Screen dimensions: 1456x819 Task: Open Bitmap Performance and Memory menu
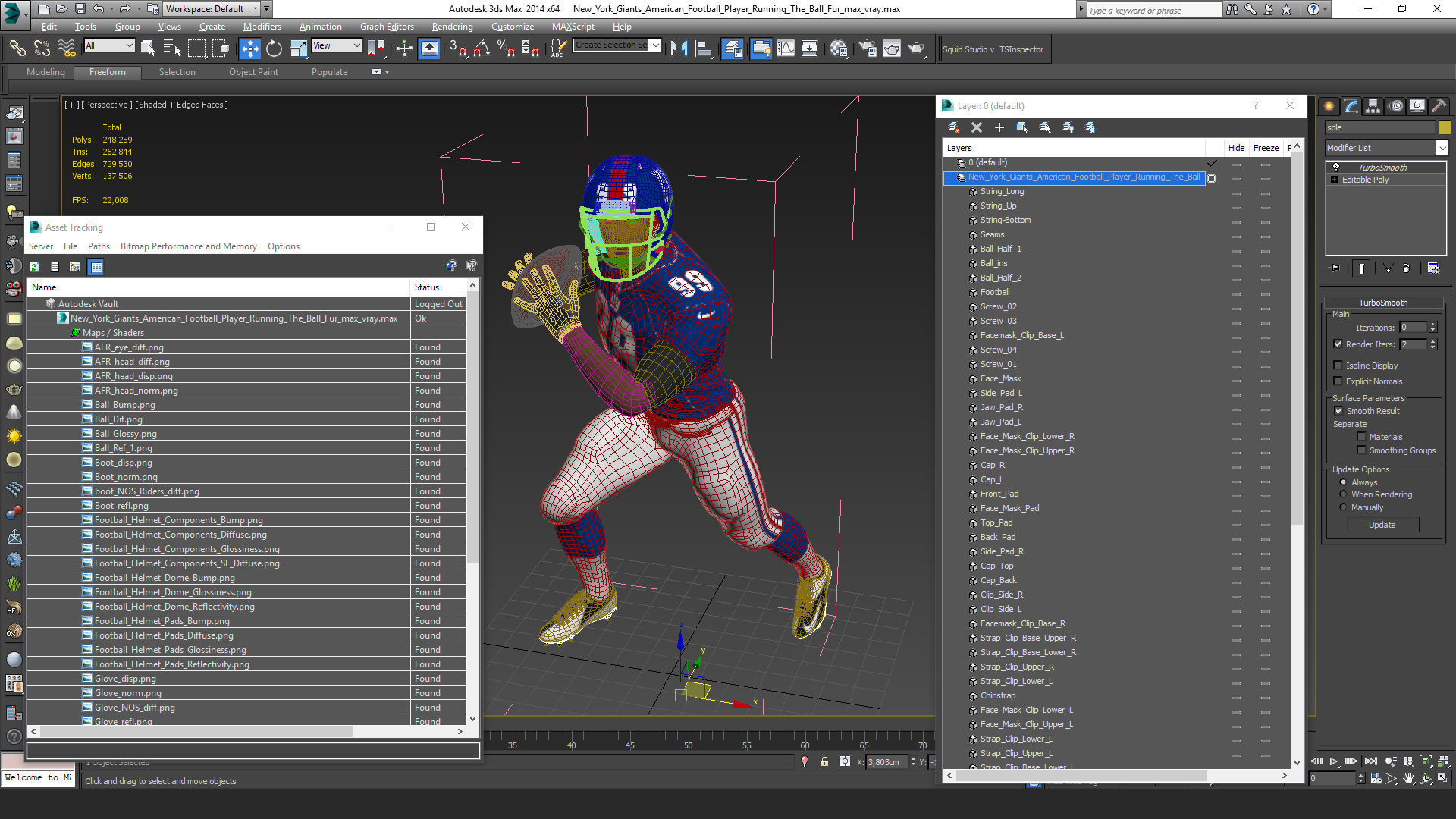(x=188, y=246)
